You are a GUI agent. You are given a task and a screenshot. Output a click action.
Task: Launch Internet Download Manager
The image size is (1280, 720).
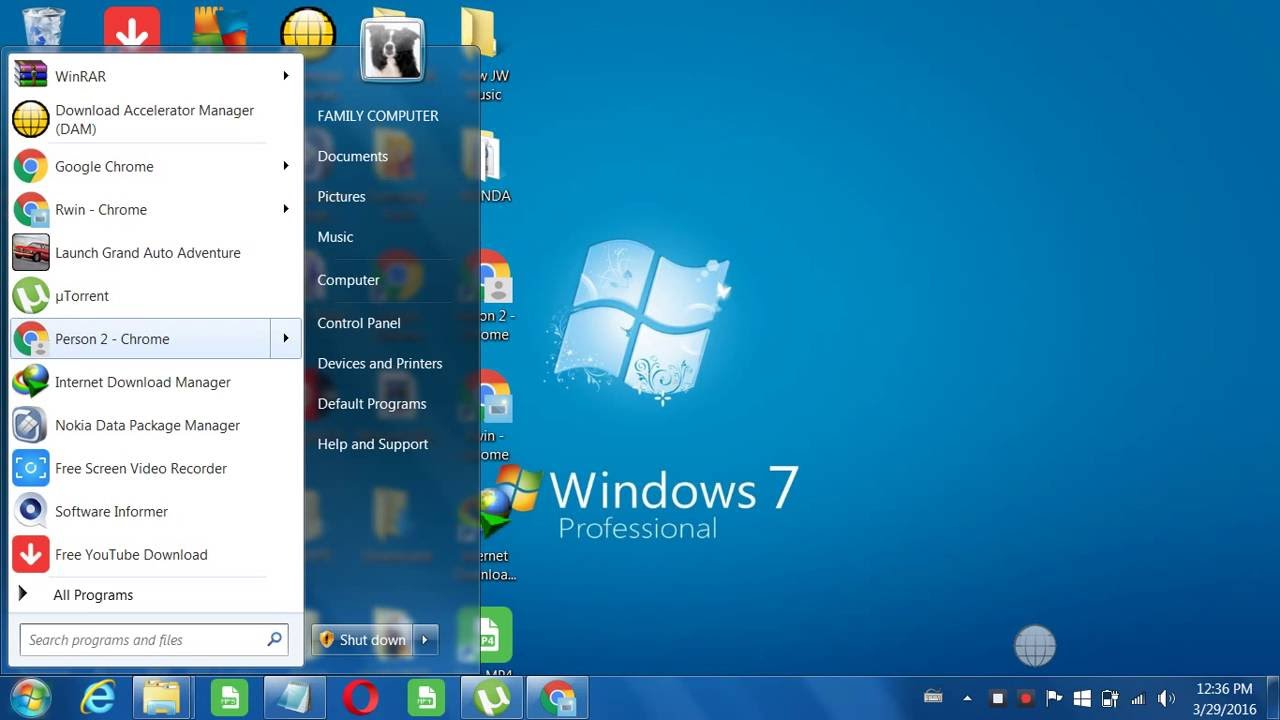click(154, 382)
